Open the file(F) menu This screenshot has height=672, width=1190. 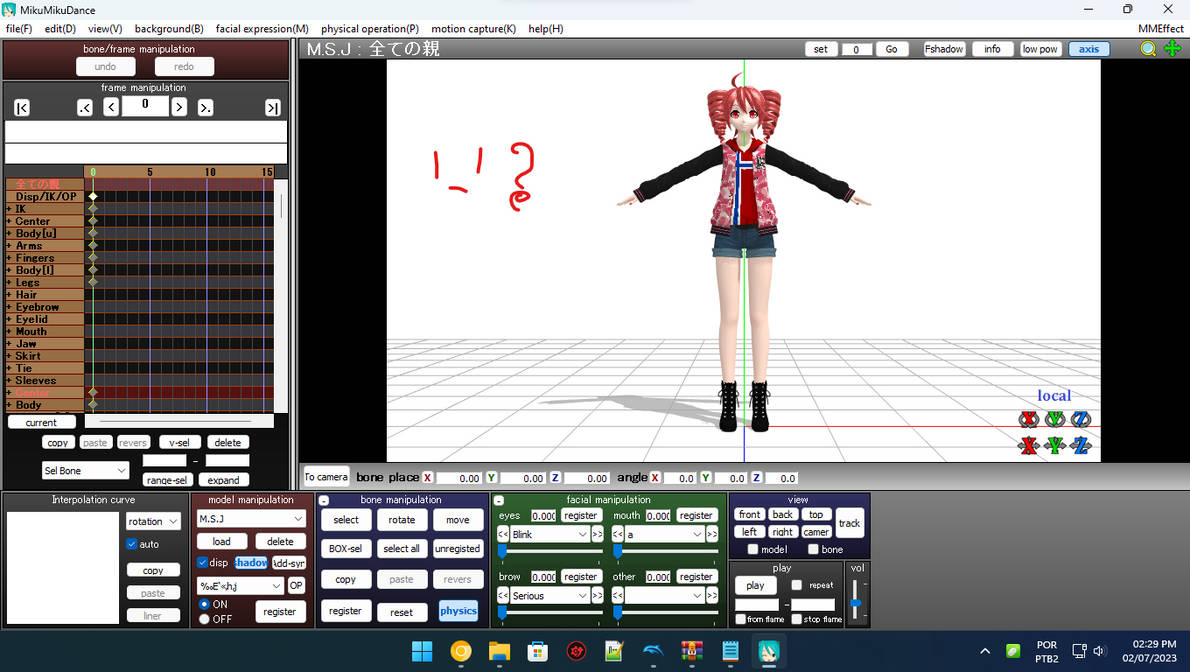(19, 29)
